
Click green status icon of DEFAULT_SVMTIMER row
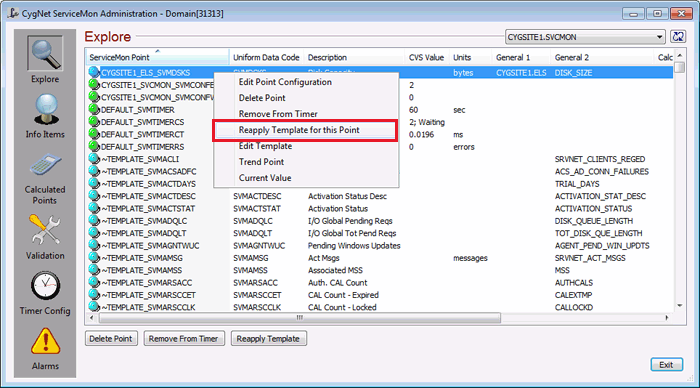94,109
